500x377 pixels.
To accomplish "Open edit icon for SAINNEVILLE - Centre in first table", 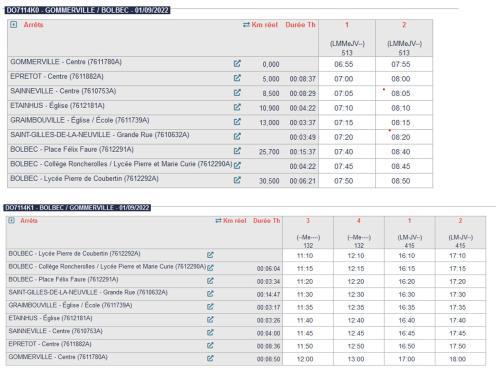I will coord(237,93).
